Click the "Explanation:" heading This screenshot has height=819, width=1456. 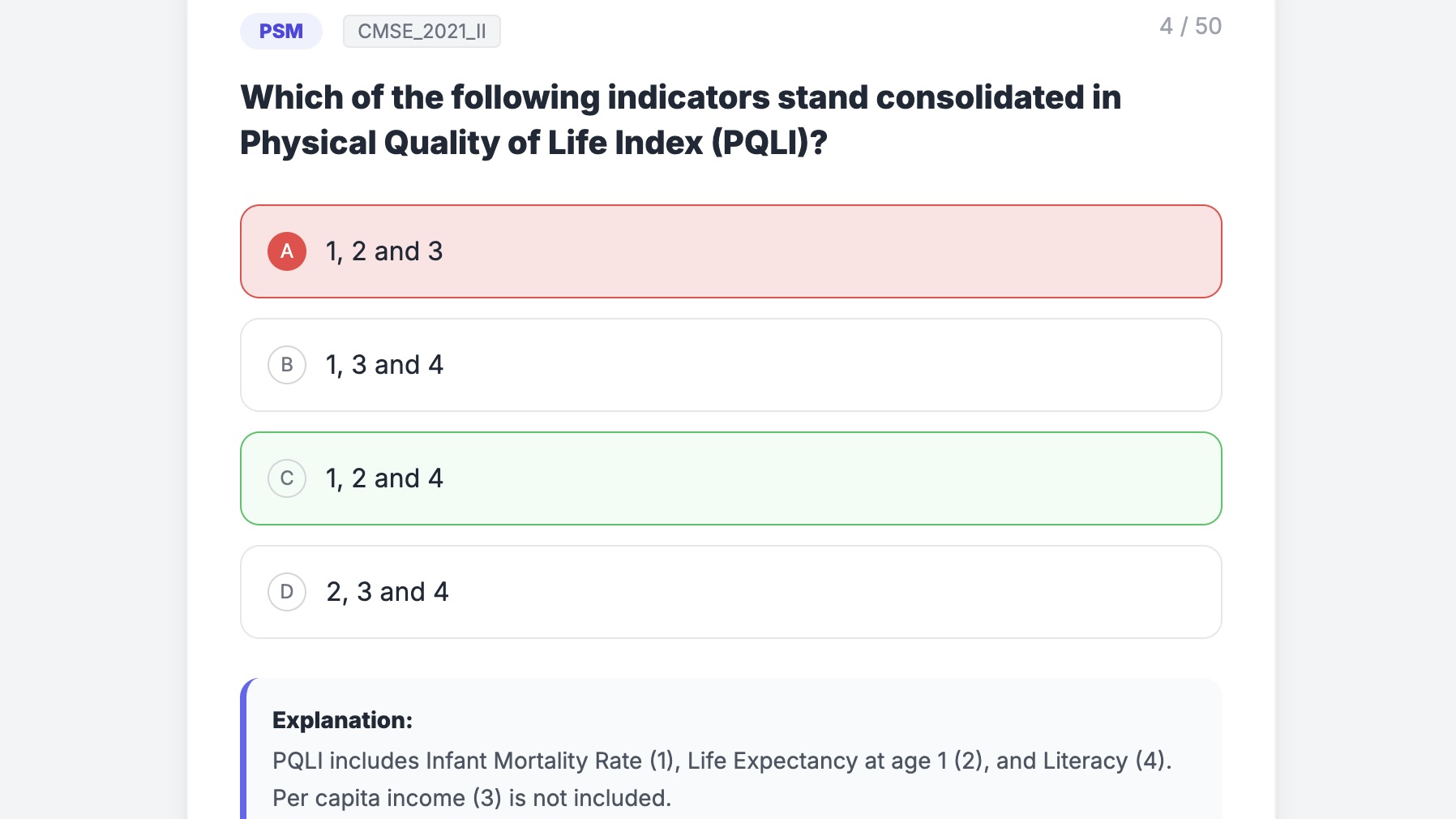coord(342,720)
